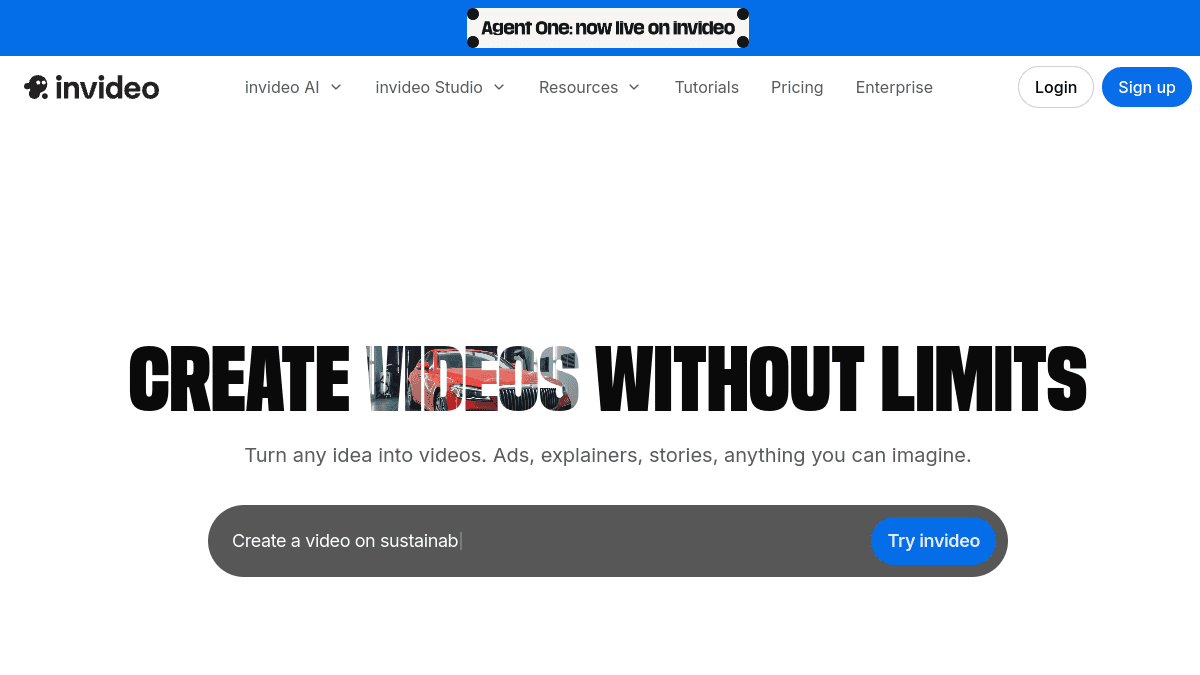This screenshot has width=1200, height=675.
Task: Open the Pricing page
Action: point(797,87)
